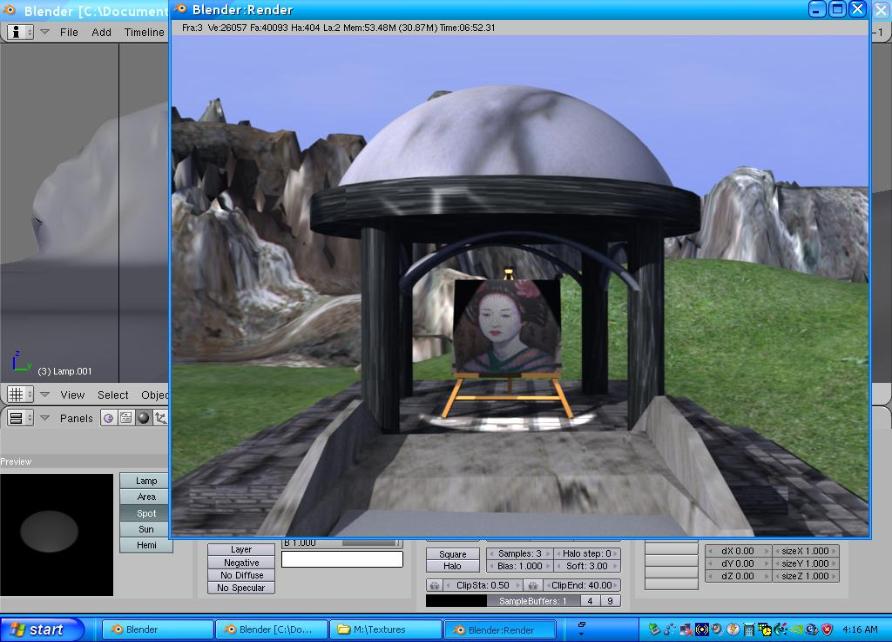This screenshot has height=642, width=892.
Task: Select the Script context icon in Panels
Action: point(125,418)
